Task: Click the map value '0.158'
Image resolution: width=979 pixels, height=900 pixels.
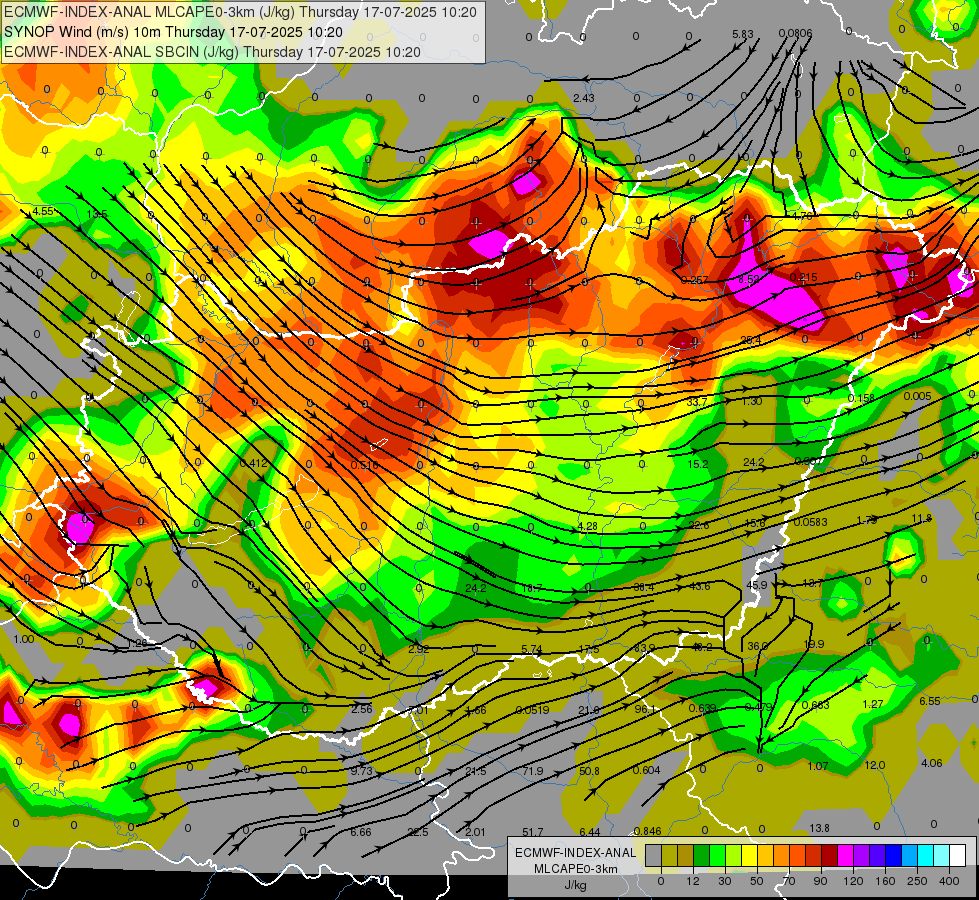Action: point(861,398)
